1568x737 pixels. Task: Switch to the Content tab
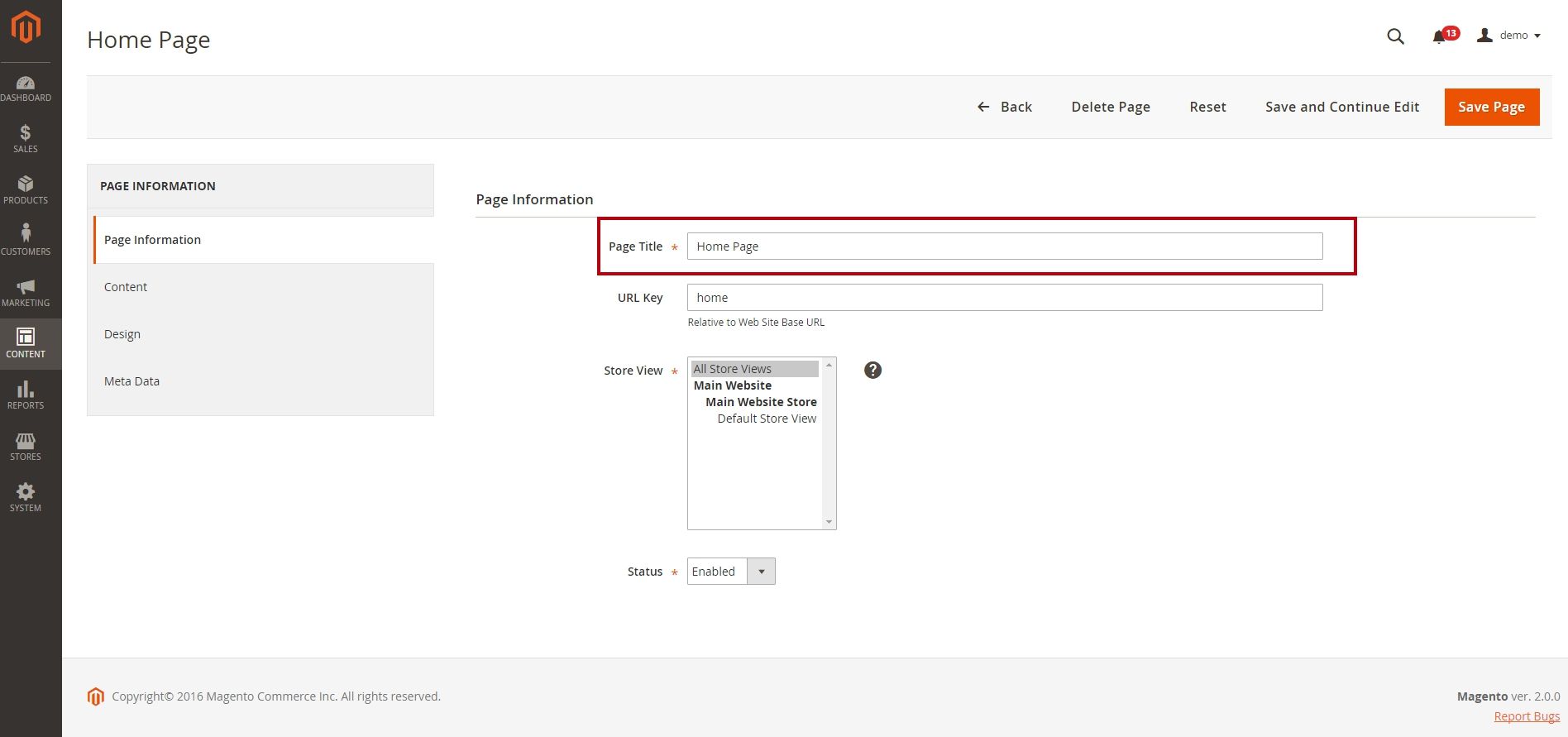pos(126,287)
